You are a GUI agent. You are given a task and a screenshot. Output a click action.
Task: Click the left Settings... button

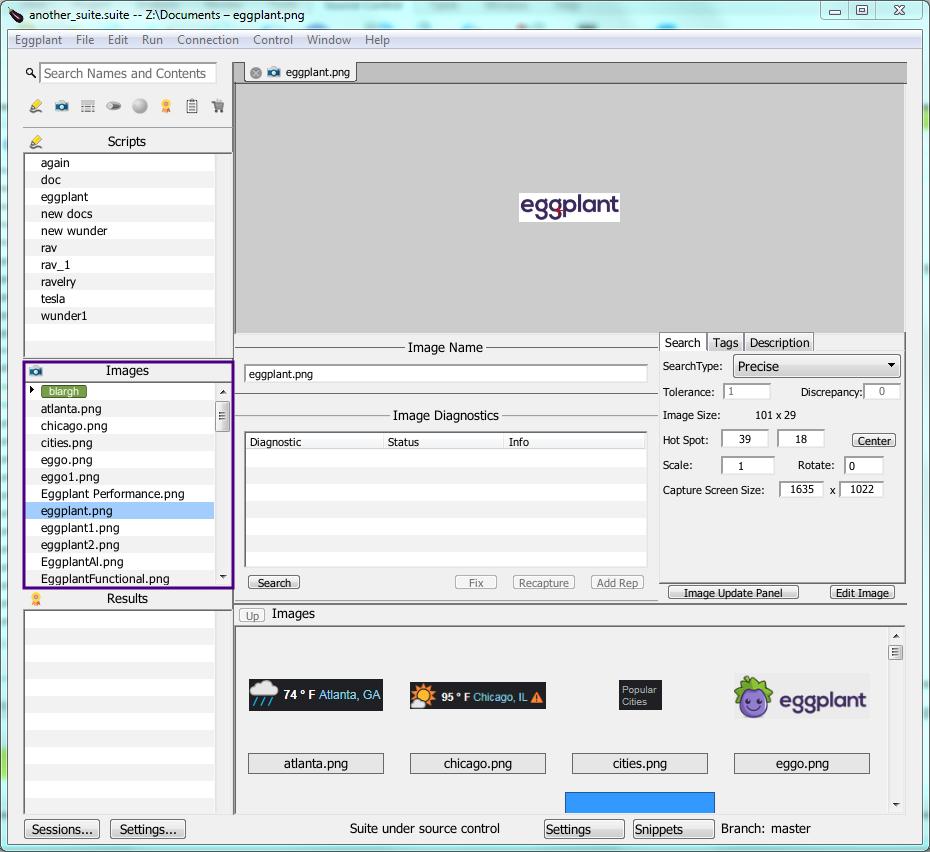[x=148, y=829]
